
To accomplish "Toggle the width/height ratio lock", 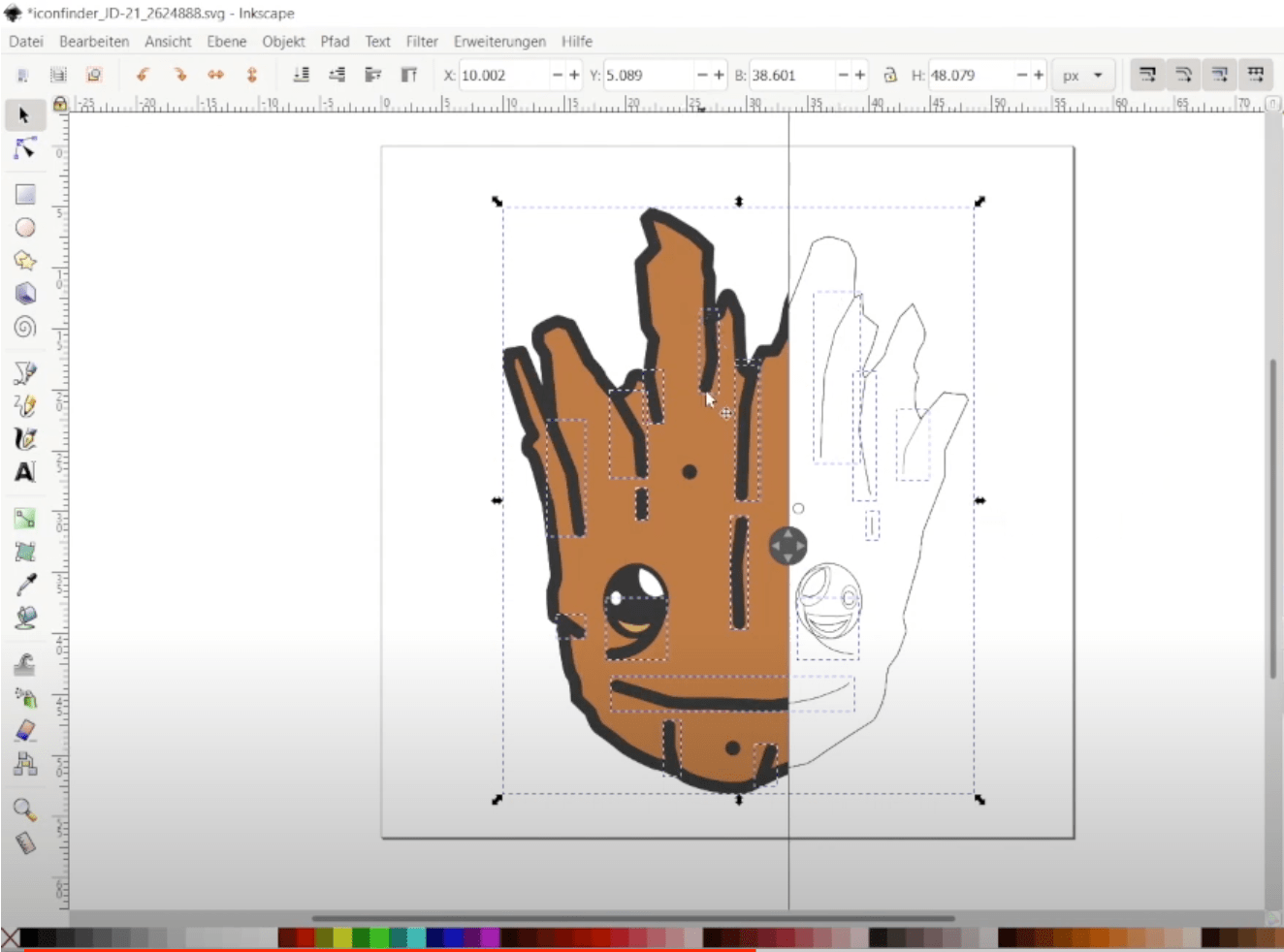I will point(889,75).
